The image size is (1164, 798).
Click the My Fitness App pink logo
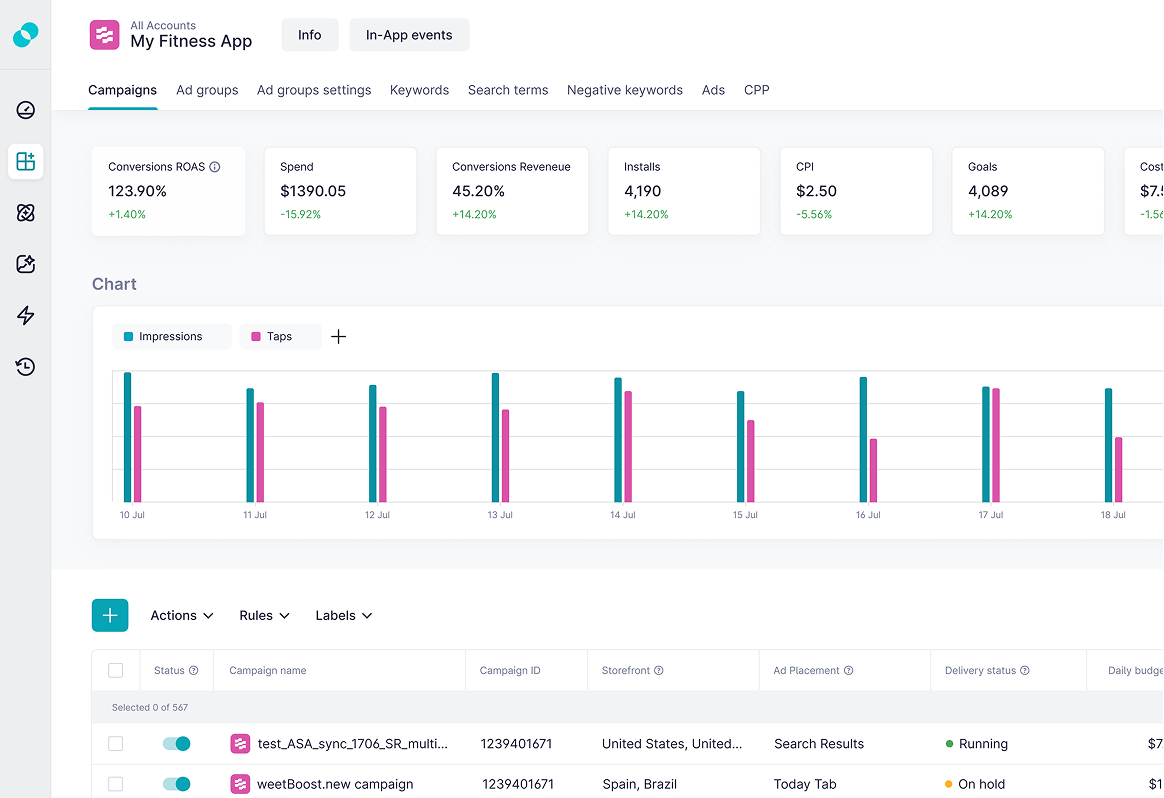click(x=104, y=35)
